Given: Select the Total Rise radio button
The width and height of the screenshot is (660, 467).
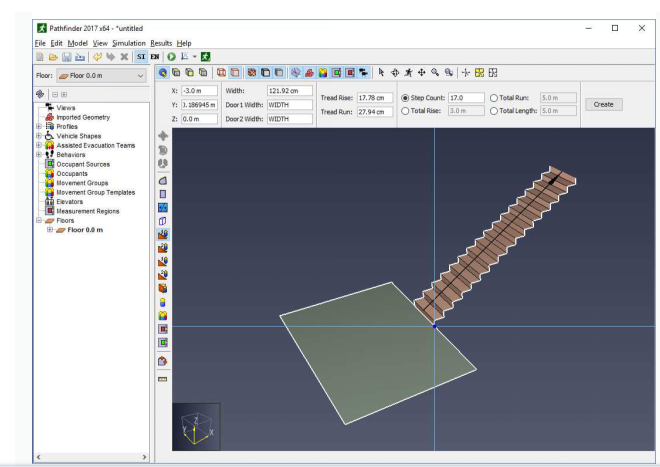Looking at the screenshot, I should pyautogui.click(x=405, y=111).
